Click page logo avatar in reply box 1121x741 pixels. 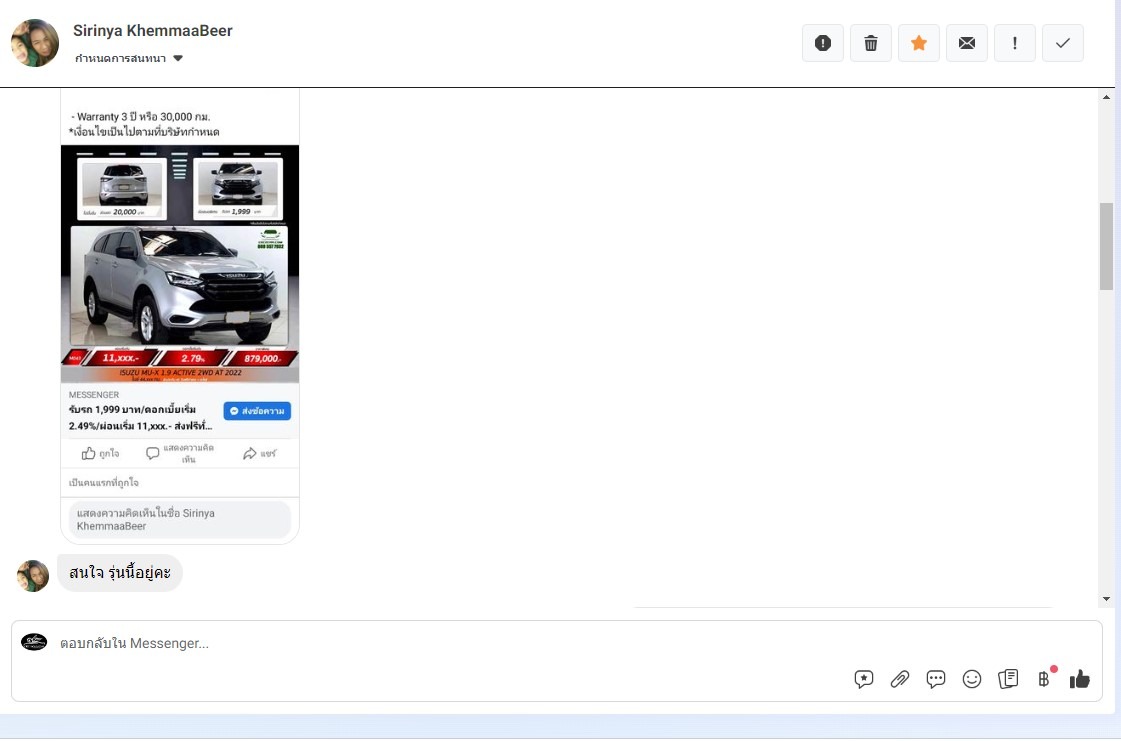point(34,642)
